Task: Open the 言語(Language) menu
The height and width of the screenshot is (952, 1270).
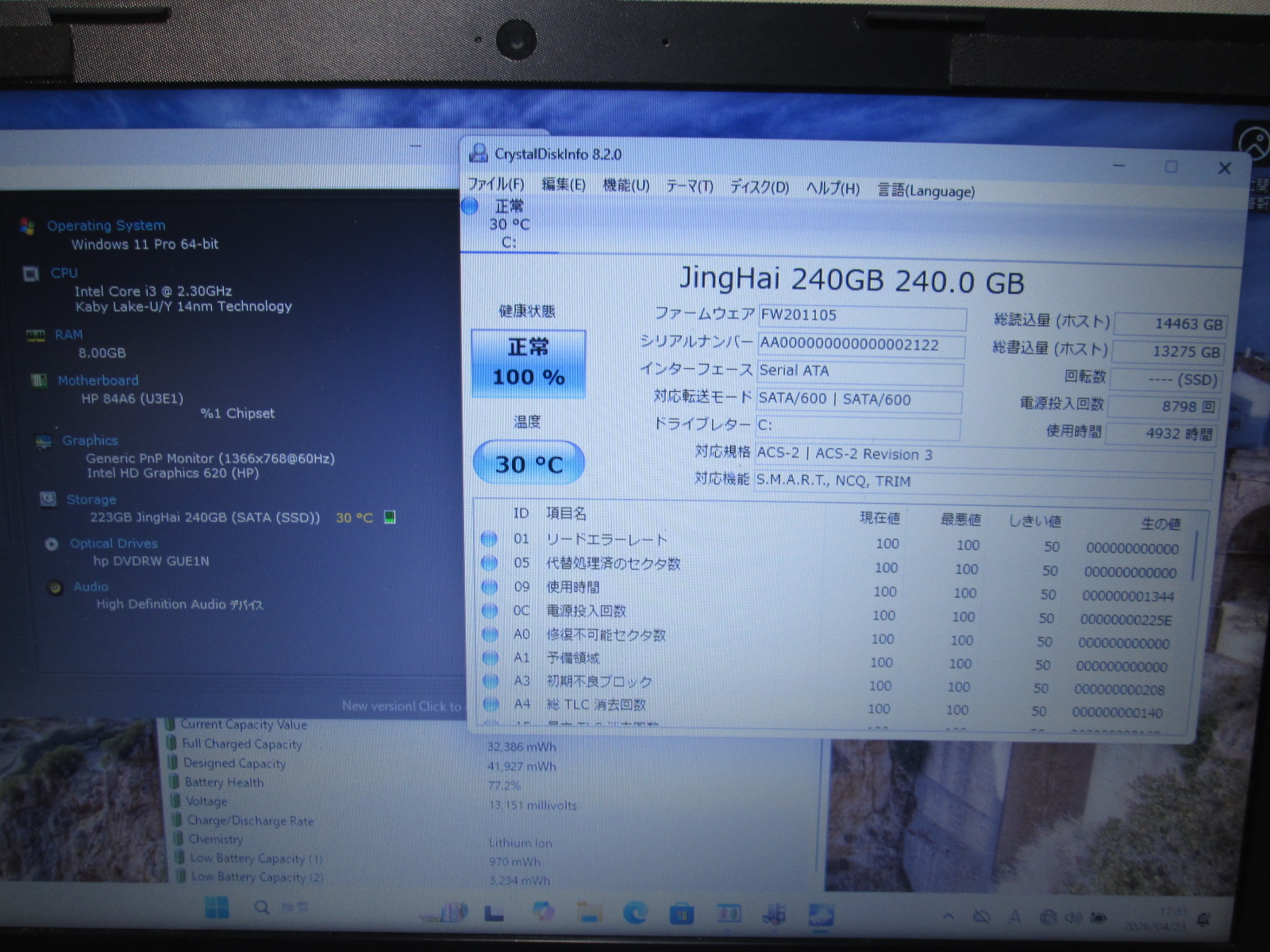Action: 926,190
